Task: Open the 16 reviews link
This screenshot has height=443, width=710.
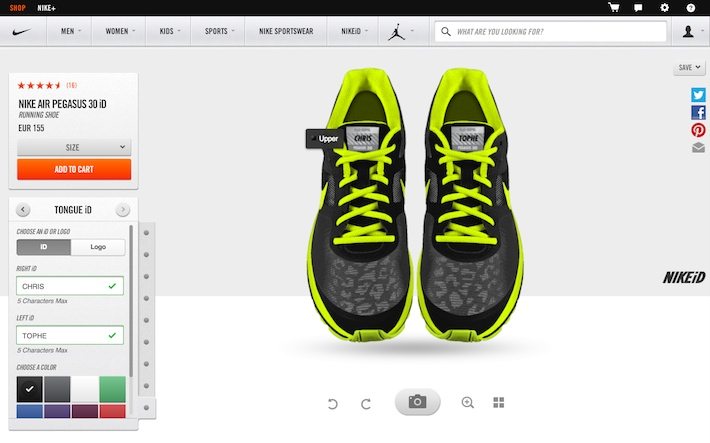Action: (x=72, y=85)
